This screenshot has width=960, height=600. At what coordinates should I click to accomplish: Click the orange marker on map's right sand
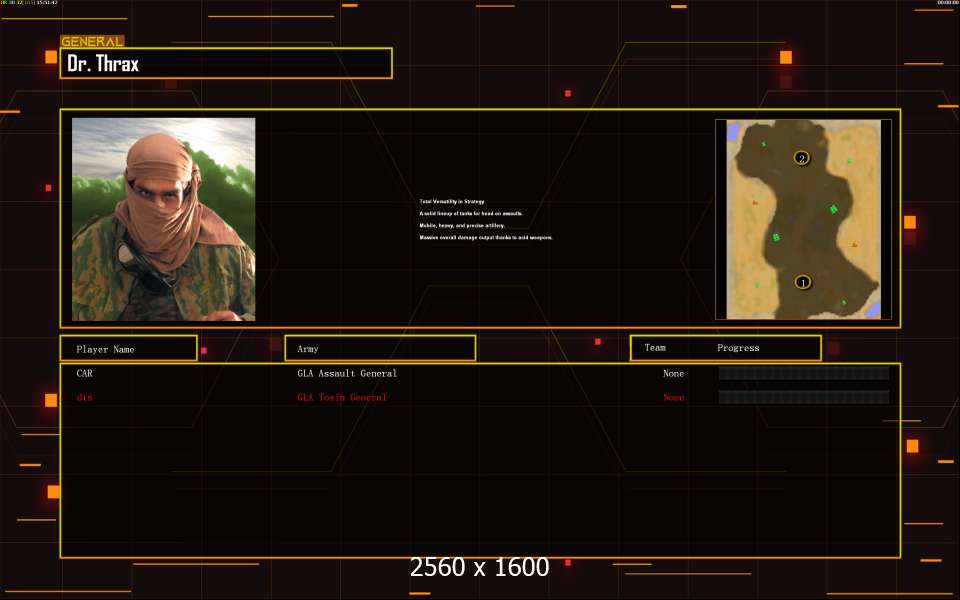854,245
